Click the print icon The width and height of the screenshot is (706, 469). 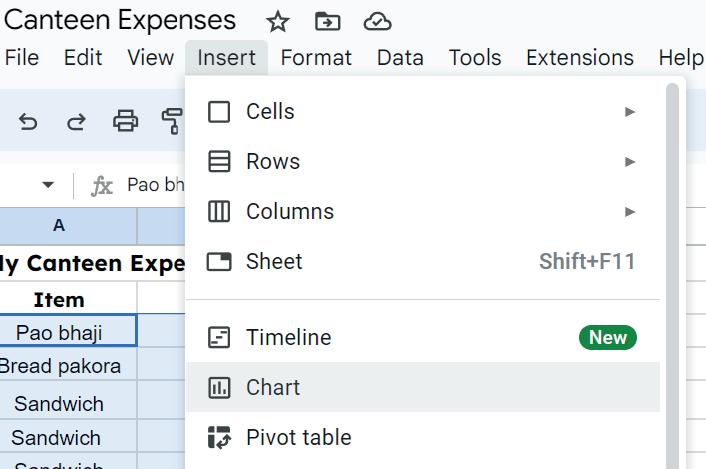click(x=125, y=122)
